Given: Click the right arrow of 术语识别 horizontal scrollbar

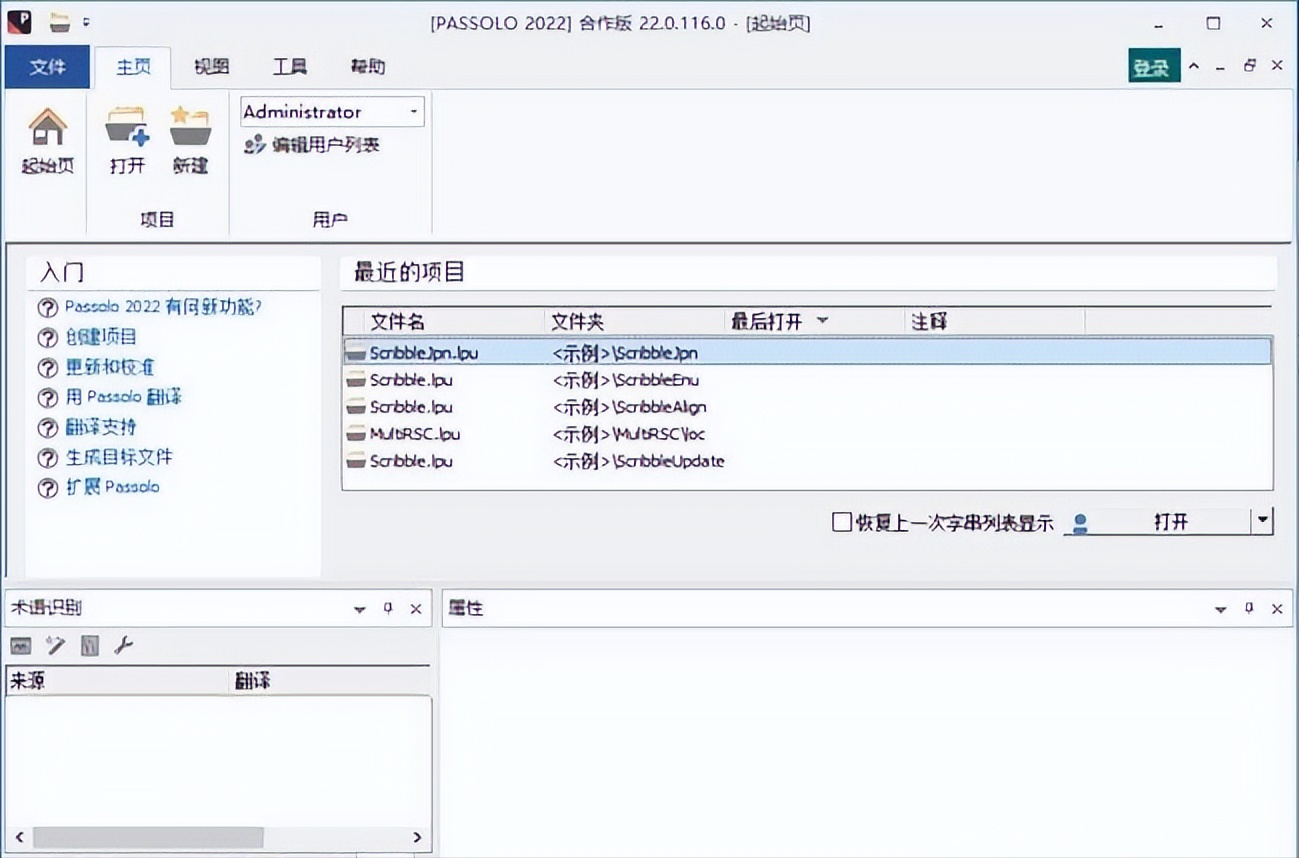Looking at the screenshot, I should point(418,837).
